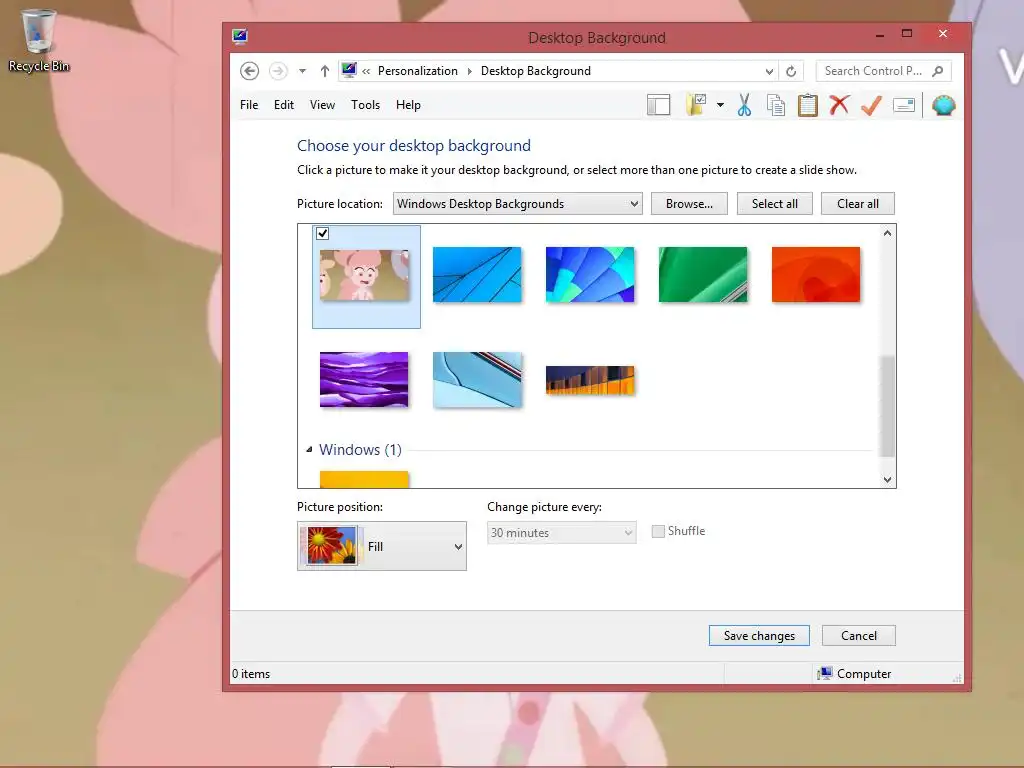
Task: Open the Picture location dropdown
Action: (517, 203)
